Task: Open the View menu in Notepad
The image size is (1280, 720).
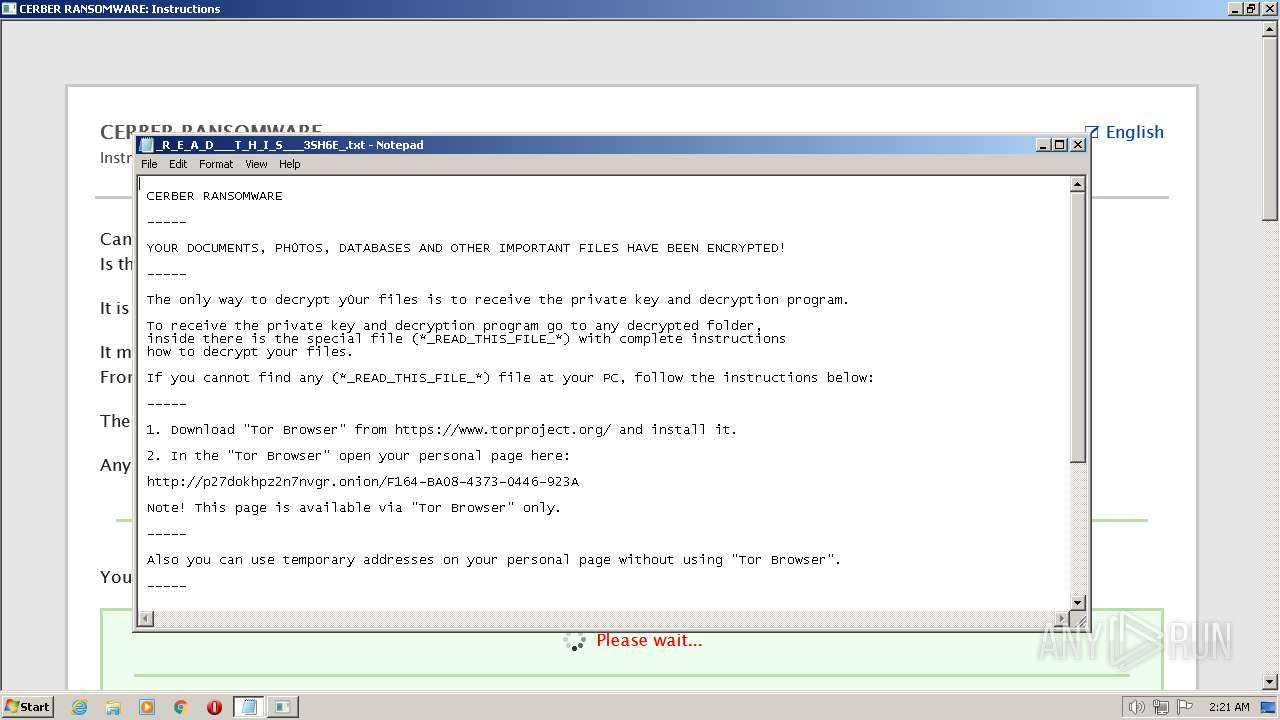Action: pos(256,164)
